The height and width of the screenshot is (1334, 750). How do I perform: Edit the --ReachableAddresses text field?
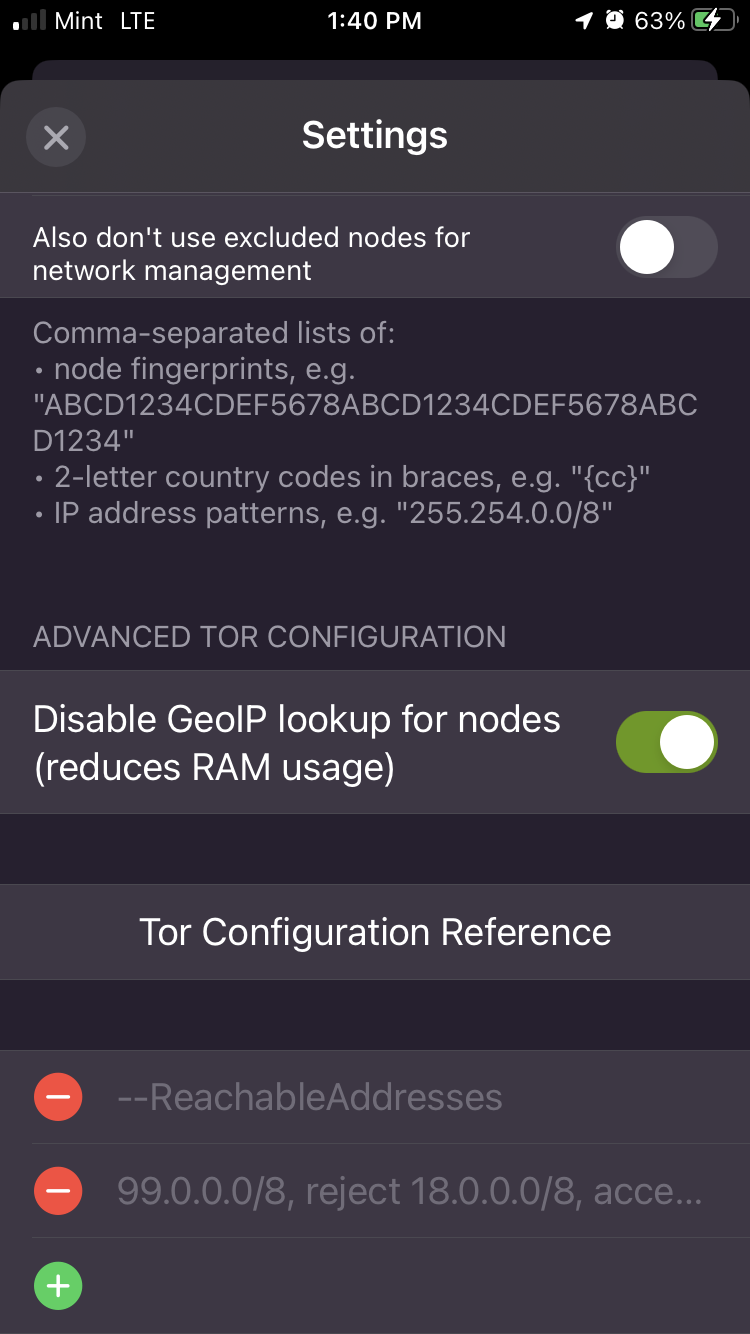[x=400, y=1097]
